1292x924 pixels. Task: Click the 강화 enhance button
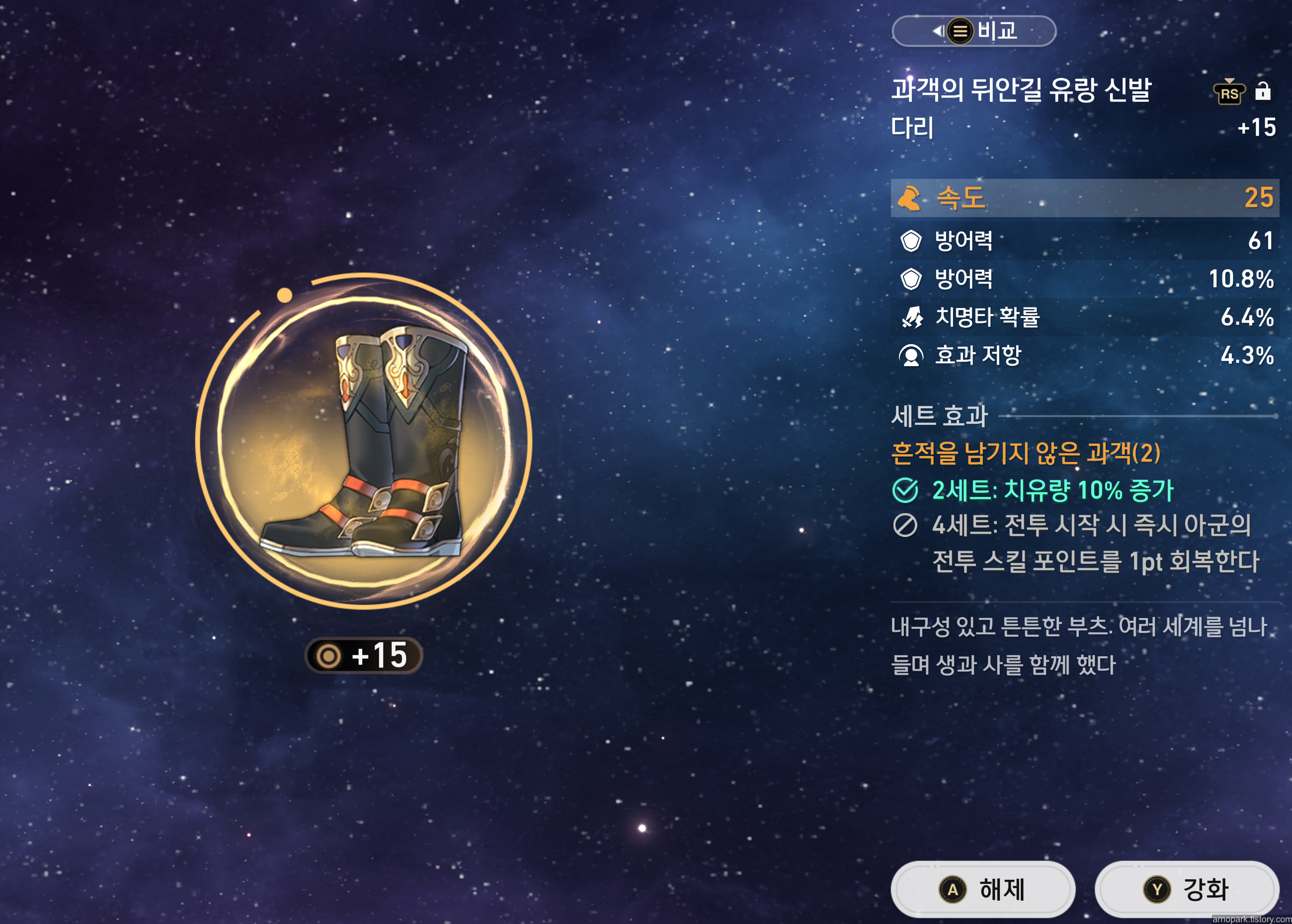click(1187, 889)
